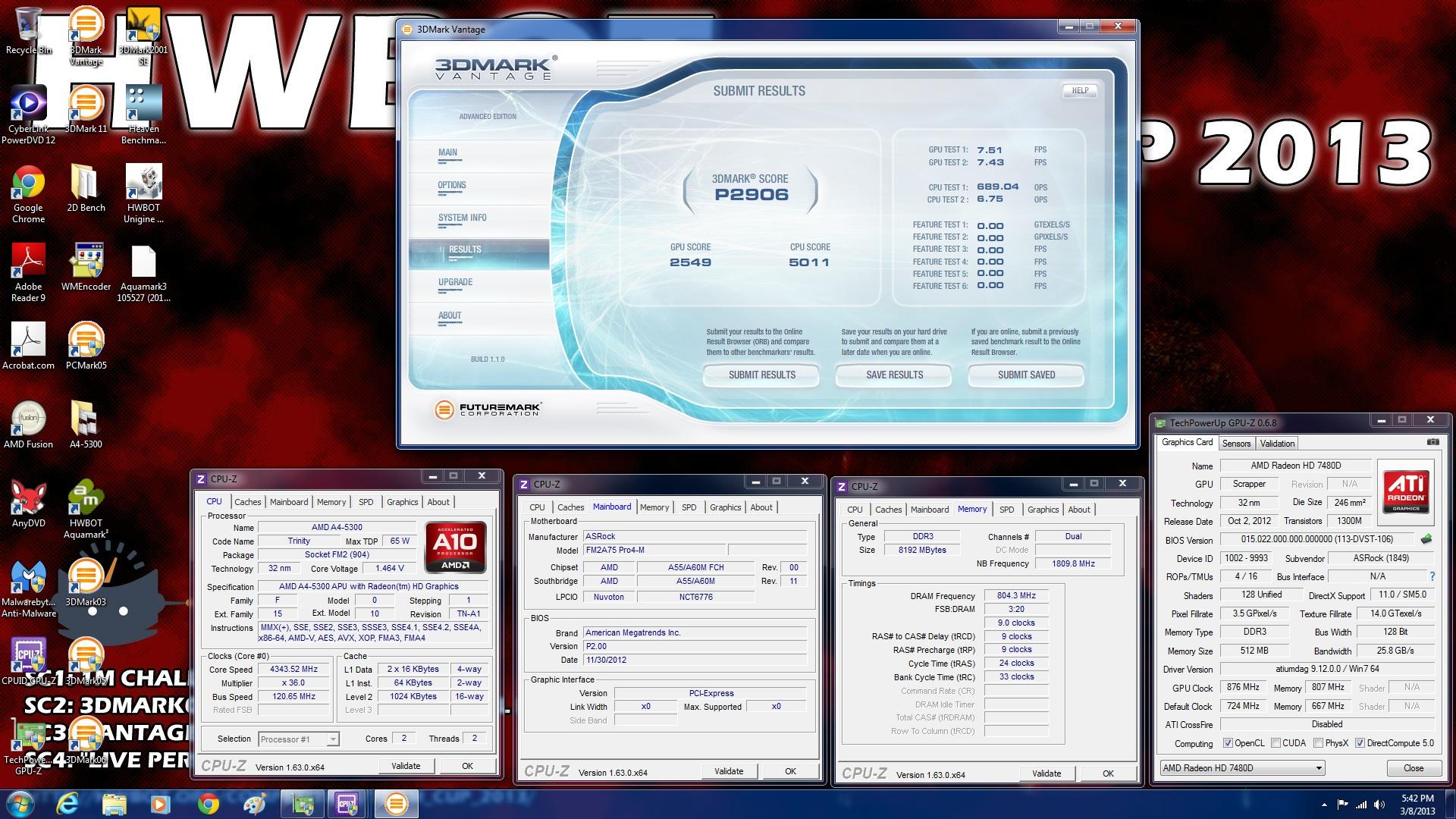1456x819 pixels.
Task: Open Windows Media Player from the taskbar
Action: tap(160, 804)
